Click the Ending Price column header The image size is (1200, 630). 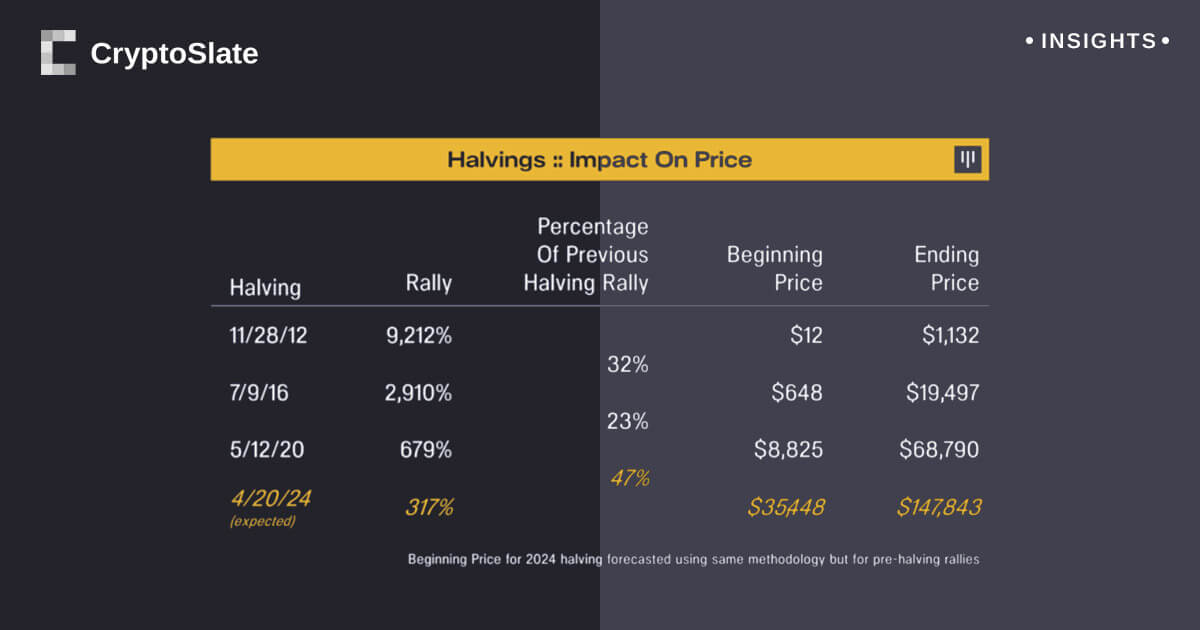(x=946, y=268)
